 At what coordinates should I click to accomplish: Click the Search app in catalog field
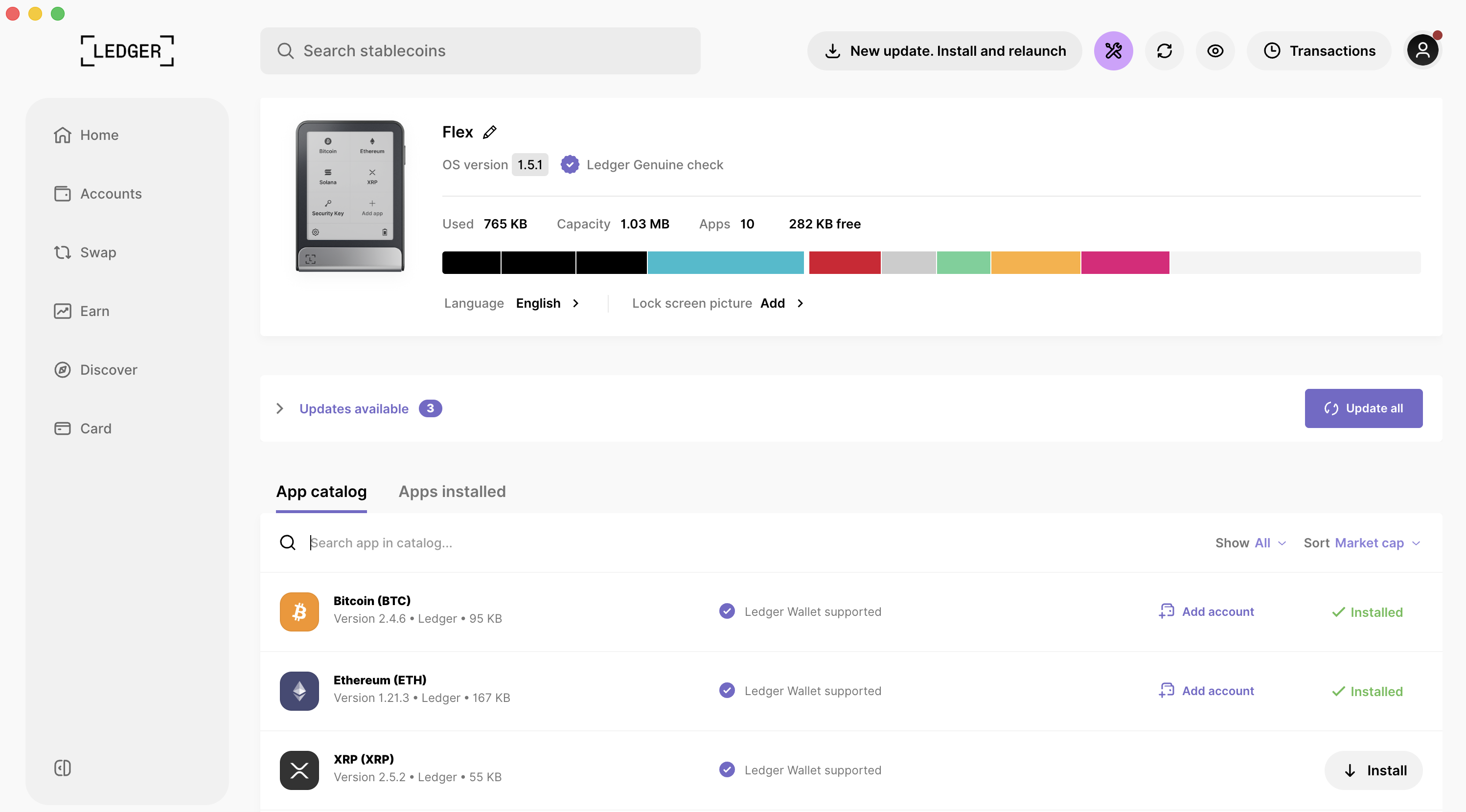click(x=740, y=542)
